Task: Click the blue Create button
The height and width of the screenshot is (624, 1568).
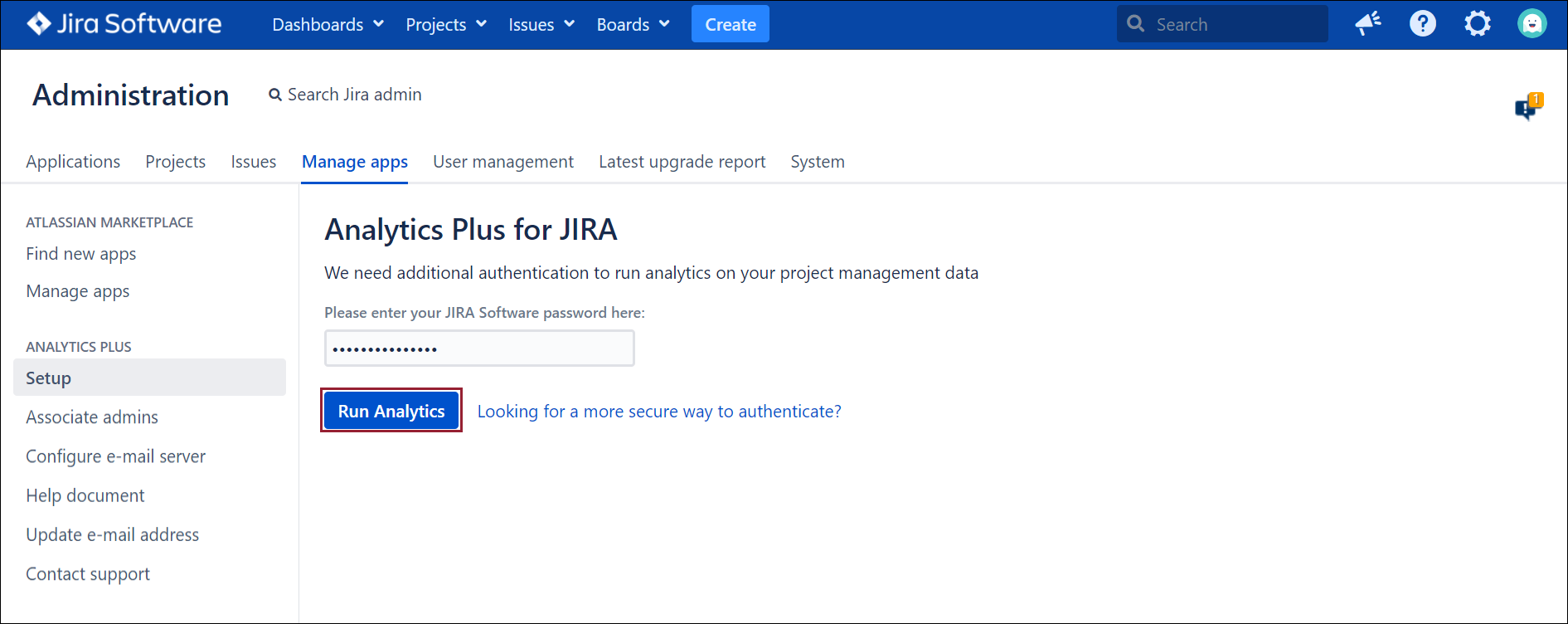Action: (x=730, y=25)
